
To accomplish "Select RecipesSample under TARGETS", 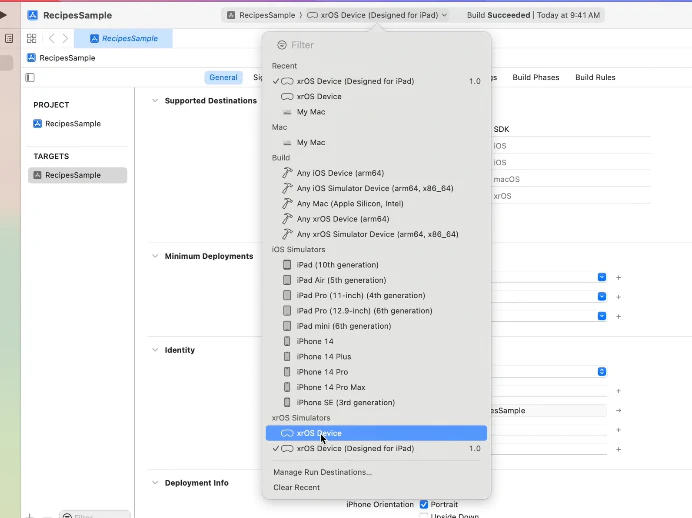I will click(x=78, y=175).
